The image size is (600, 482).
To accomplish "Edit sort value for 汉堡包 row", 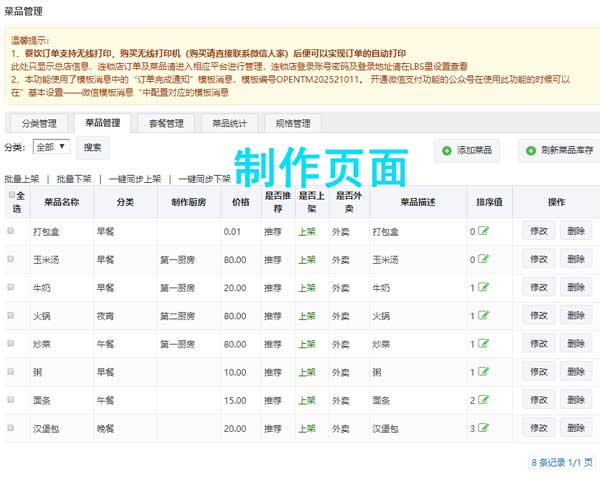I will click(483, 428).
